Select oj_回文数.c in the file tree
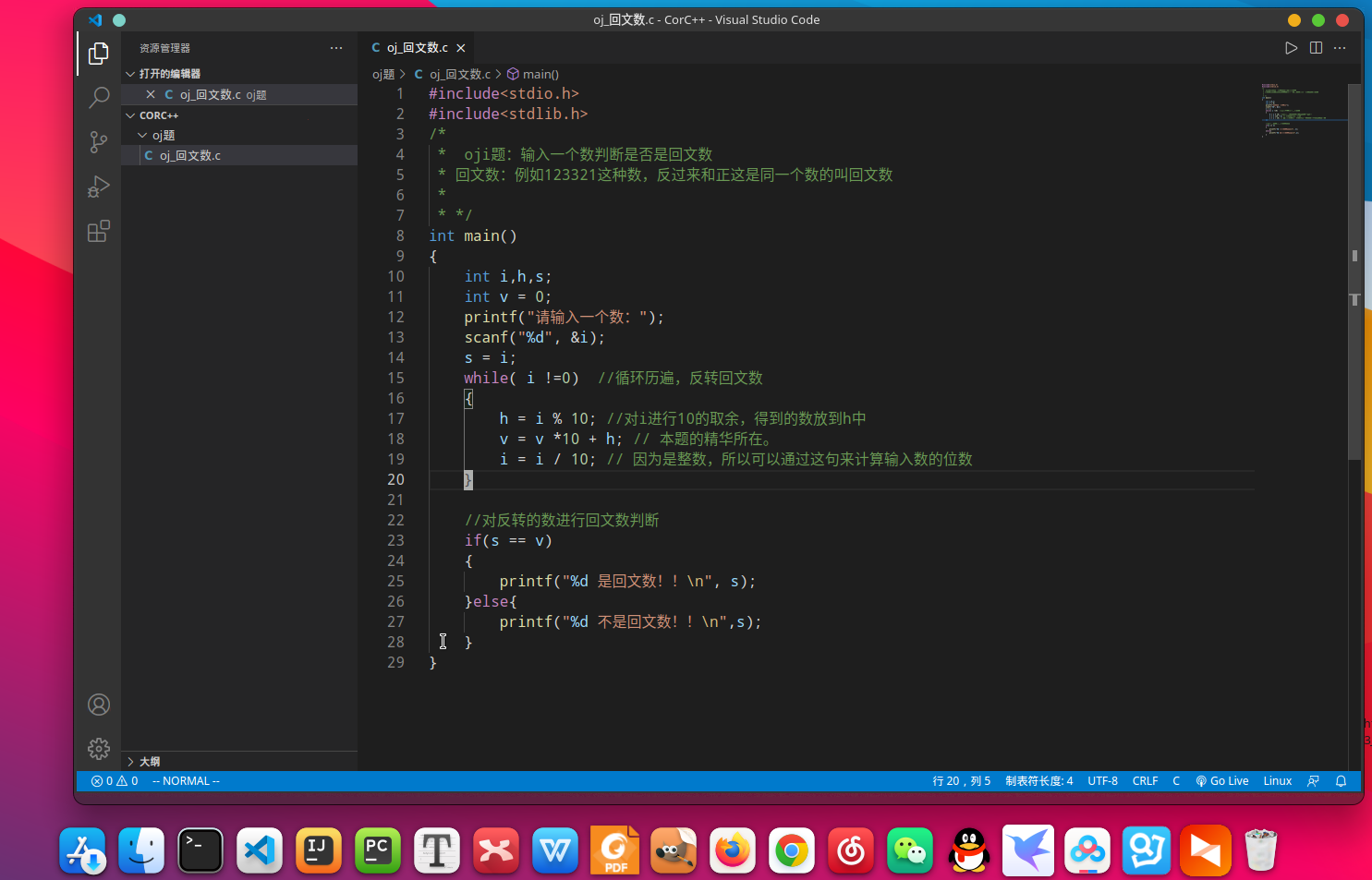This screenshot has height=880, width=1372. [239, 155]
